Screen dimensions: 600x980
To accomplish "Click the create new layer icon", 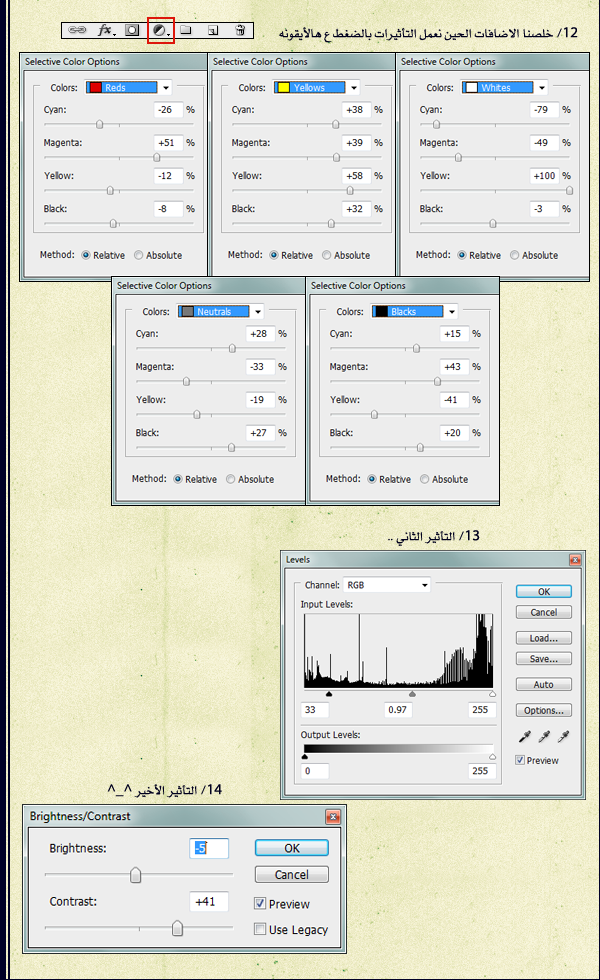I will click(x=213, y=31).
